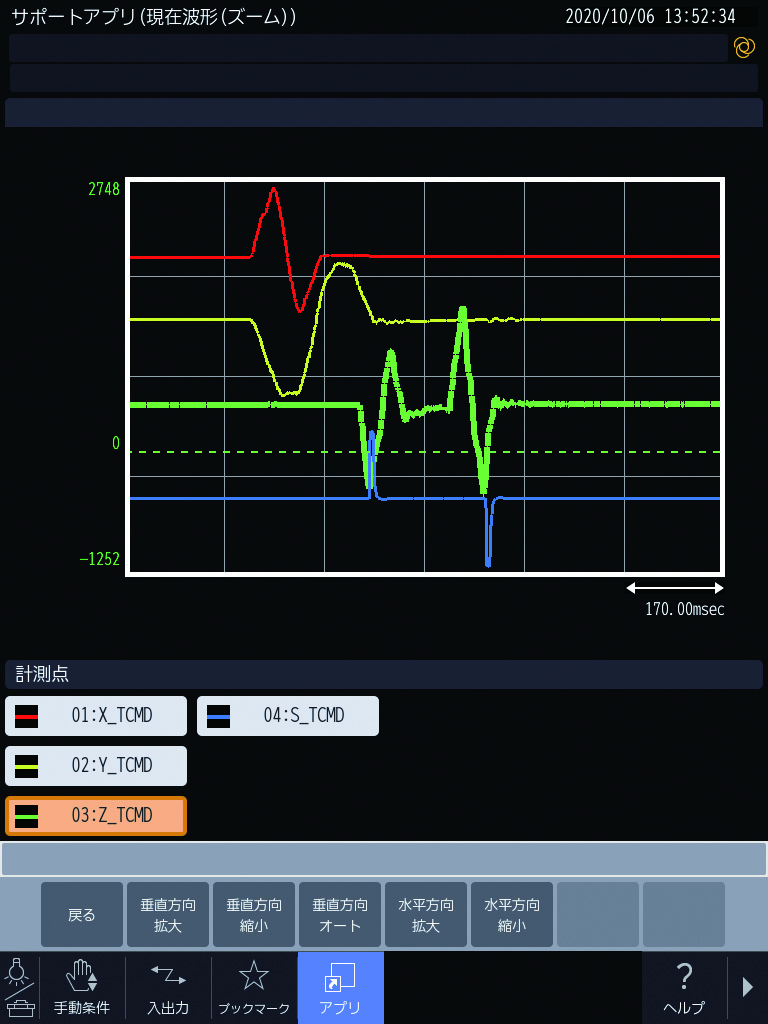This screenshot has height=1024, width=768.
Task: Click the -1252 lower axis value
Action: coord(100,559)
